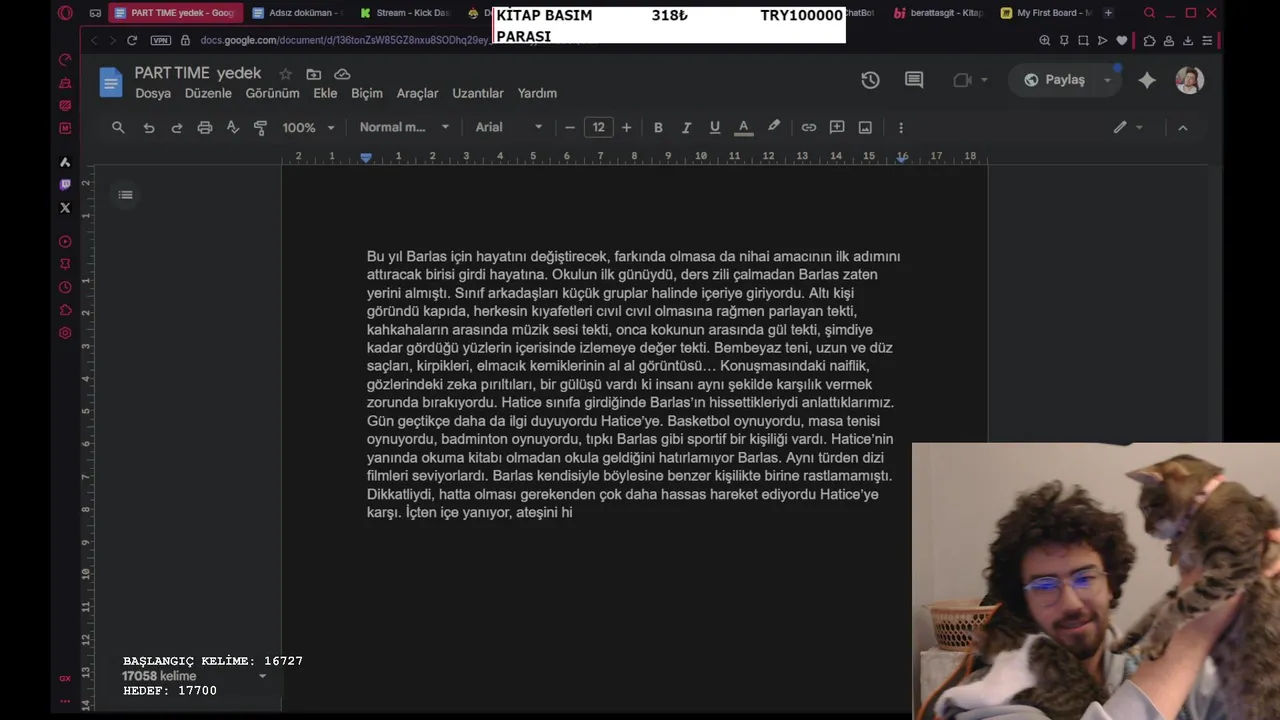View cloud save status
This screenshot has width=1280, height=720.
coord(342,74)
